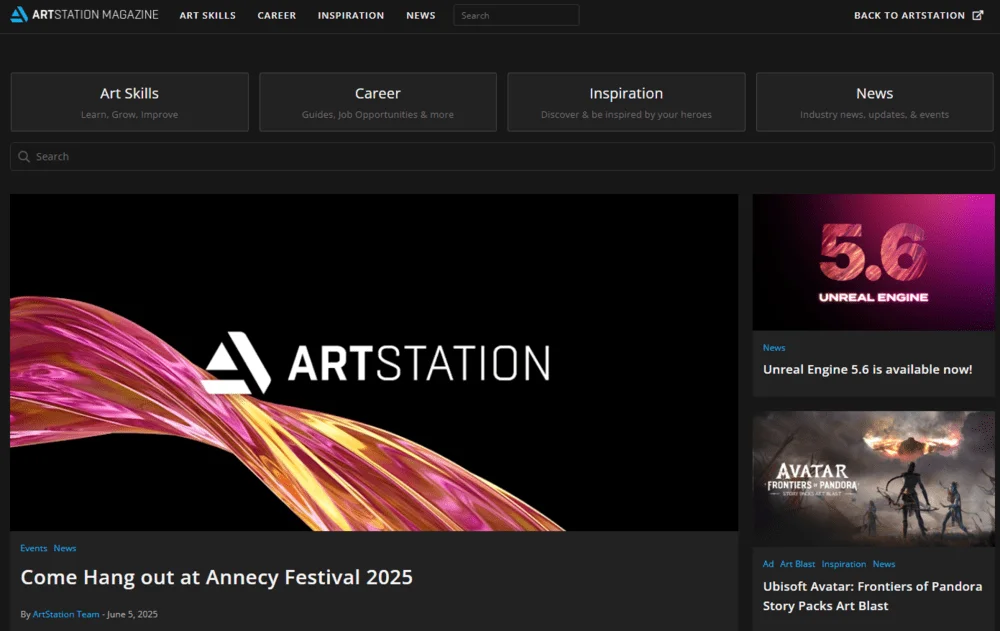Open the ArtStation Annecy Festival banner image
This screenshot has height=631, width=1000.
374,362
